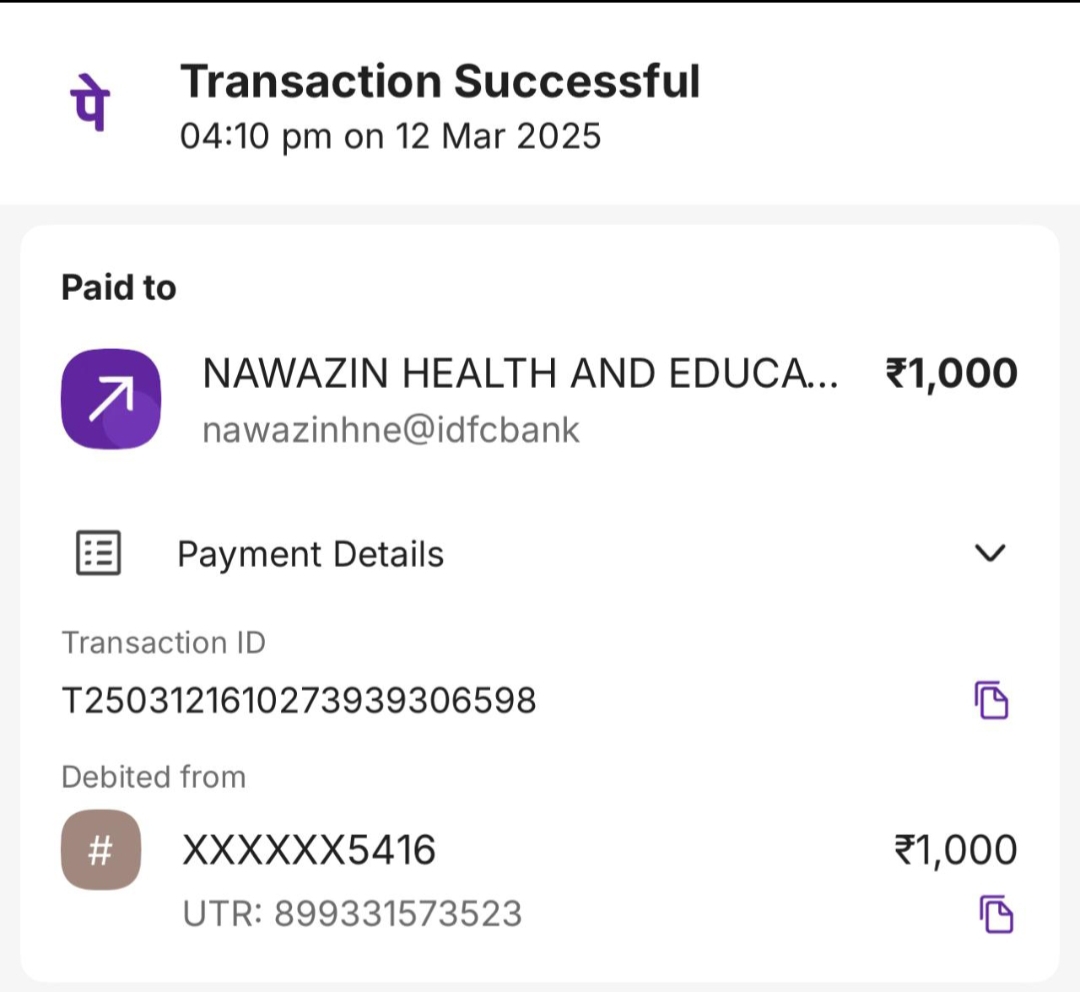
Task: Click the account number XXXXXX5416
Action: click(309, 851)
